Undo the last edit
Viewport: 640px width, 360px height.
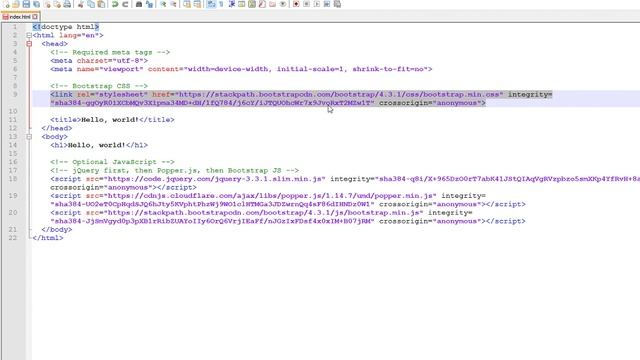point(115,4)
